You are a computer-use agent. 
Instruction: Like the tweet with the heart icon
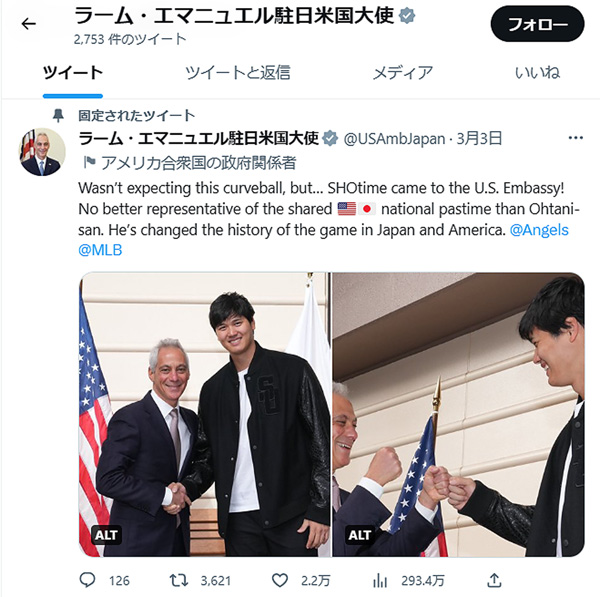coord(280,581)
